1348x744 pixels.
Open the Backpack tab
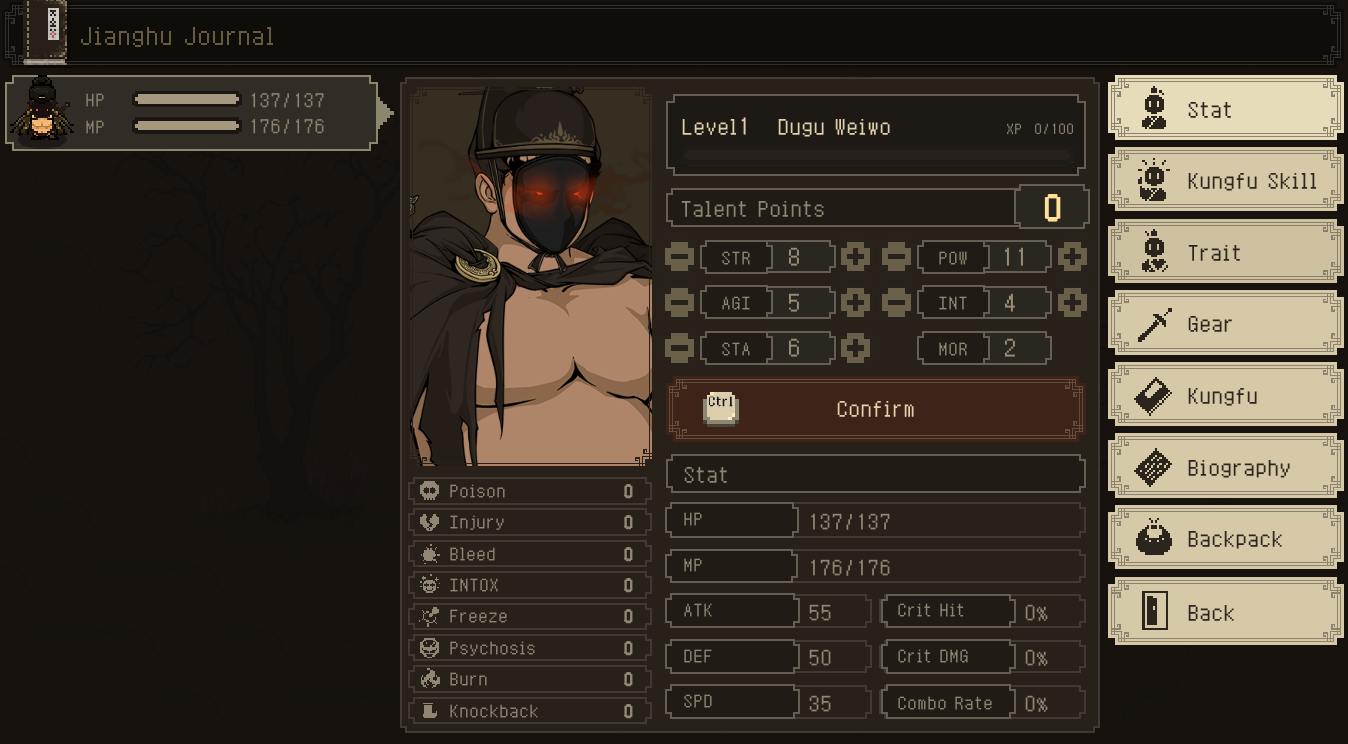point(1226,539)
